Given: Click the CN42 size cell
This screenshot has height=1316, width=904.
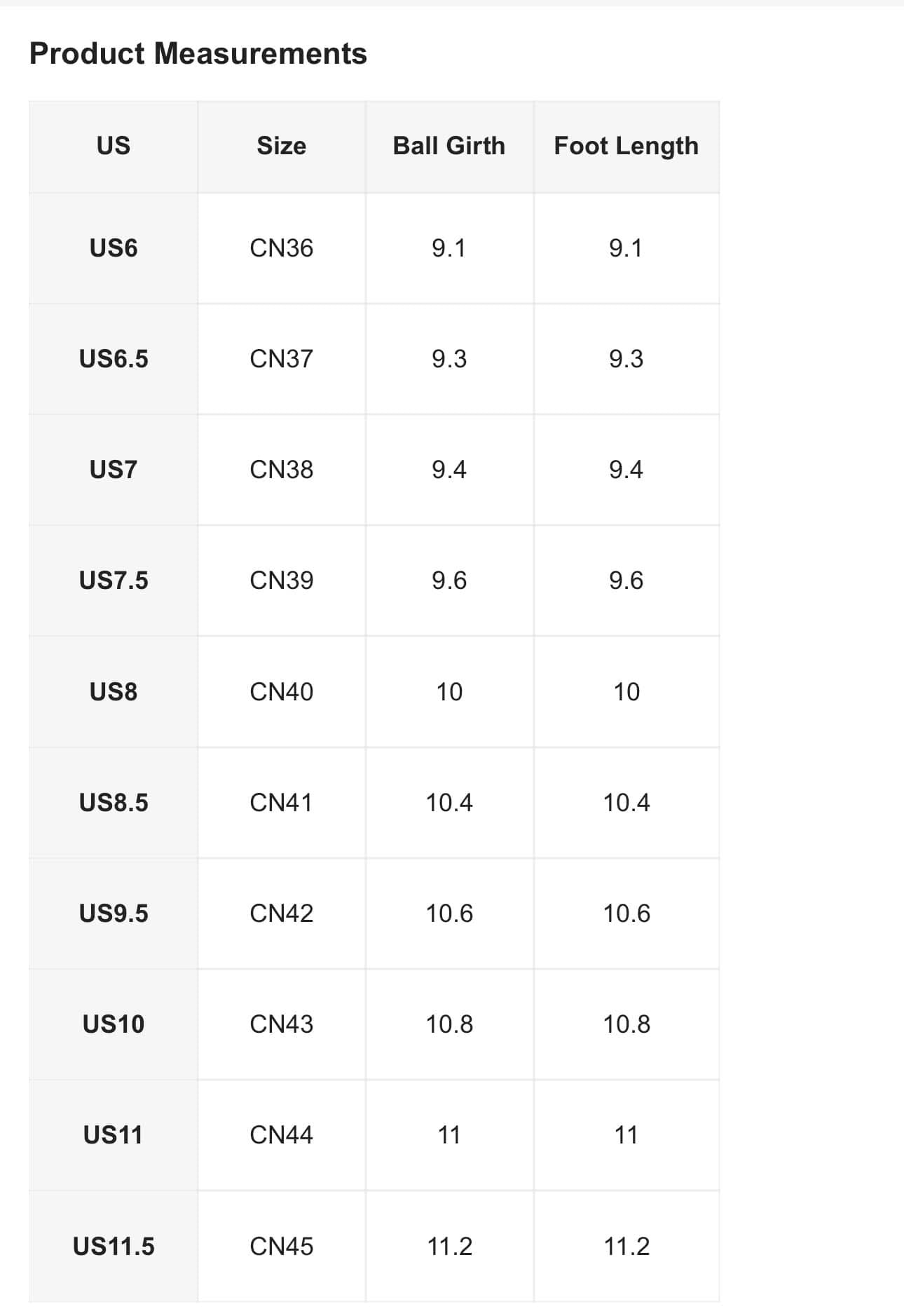Looking at the screenshot, I should (281, 914).
